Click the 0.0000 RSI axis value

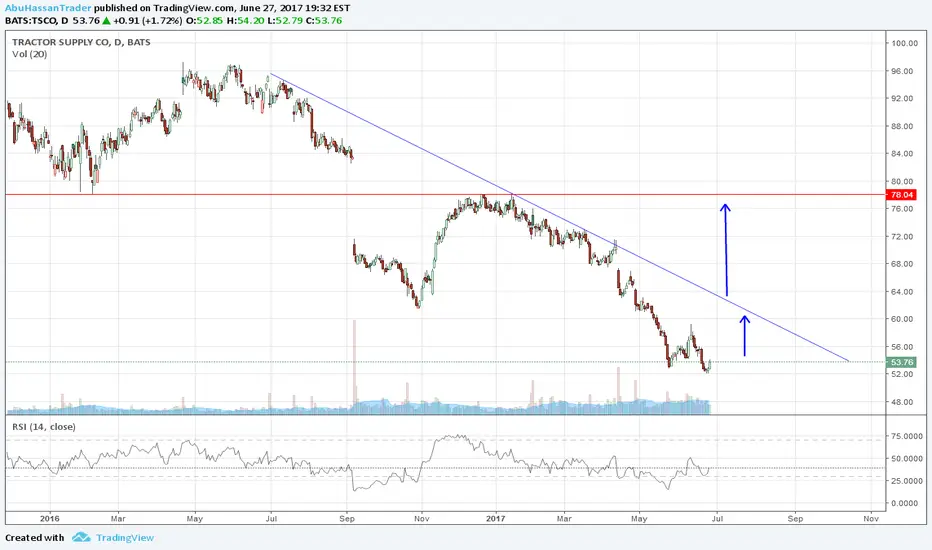904,504
